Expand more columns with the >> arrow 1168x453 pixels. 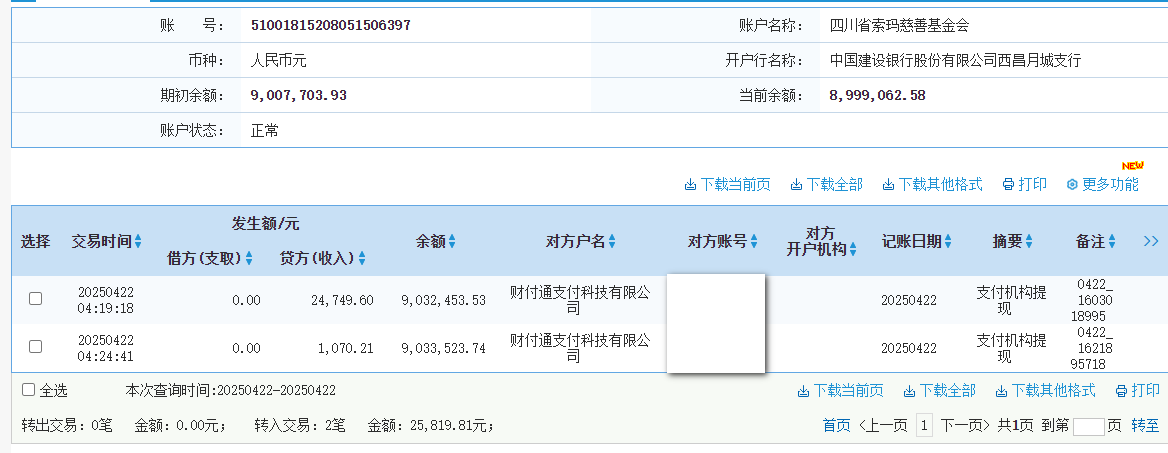tap(1151, 241)
